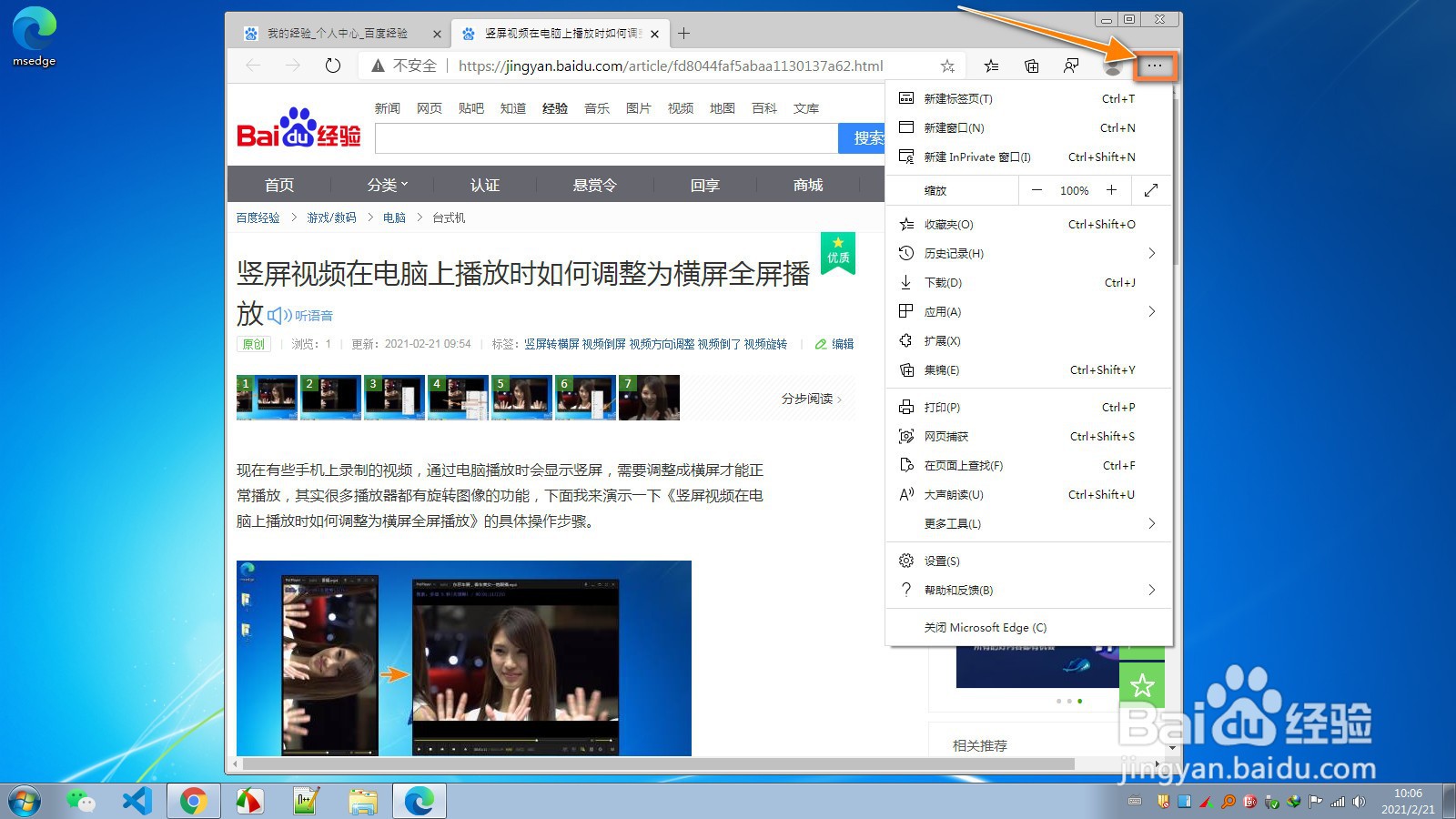Open 悬赏令 in the gray nav bar

tap(595, 185)
